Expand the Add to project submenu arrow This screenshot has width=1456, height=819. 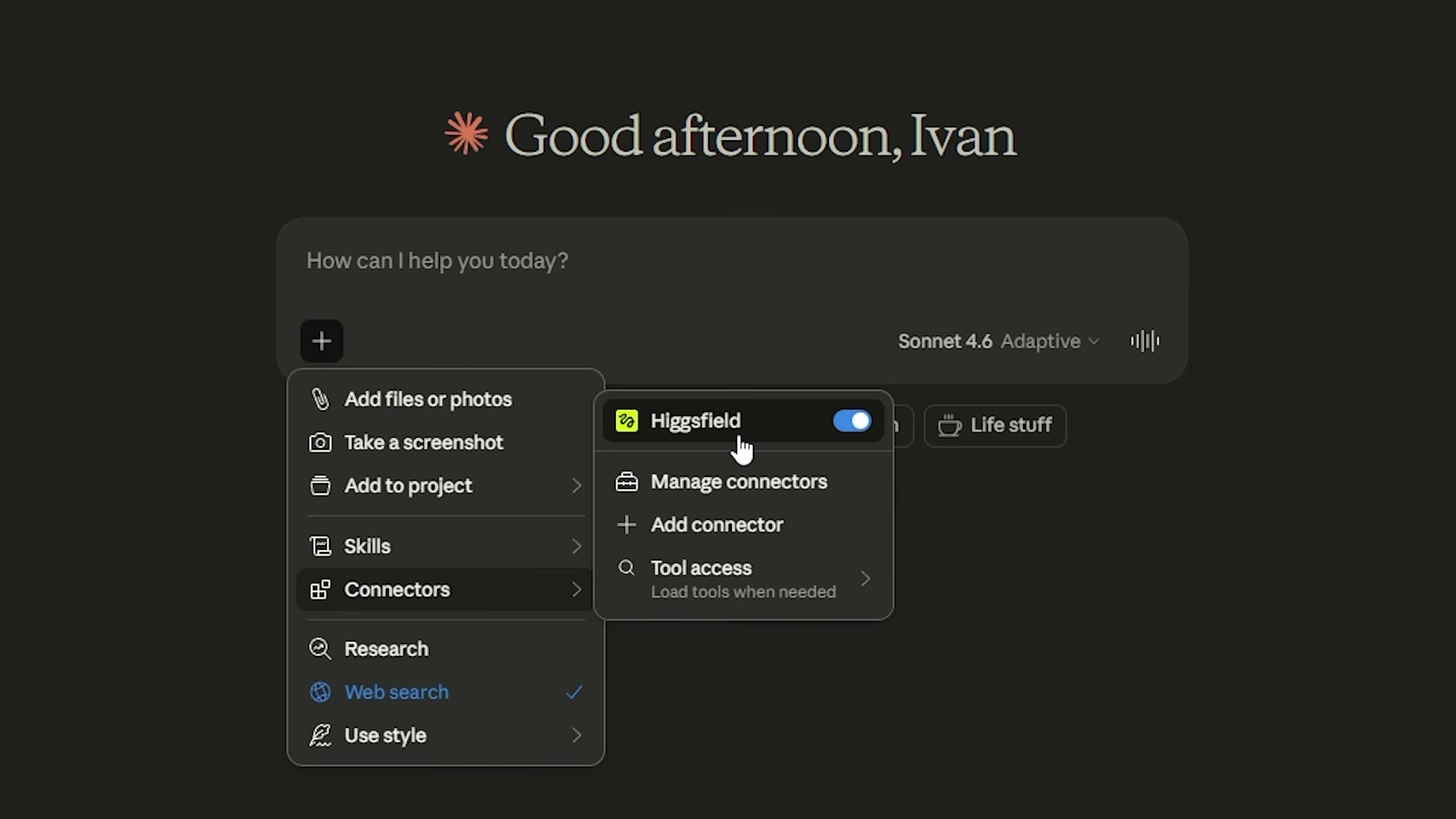pos(576,486)
